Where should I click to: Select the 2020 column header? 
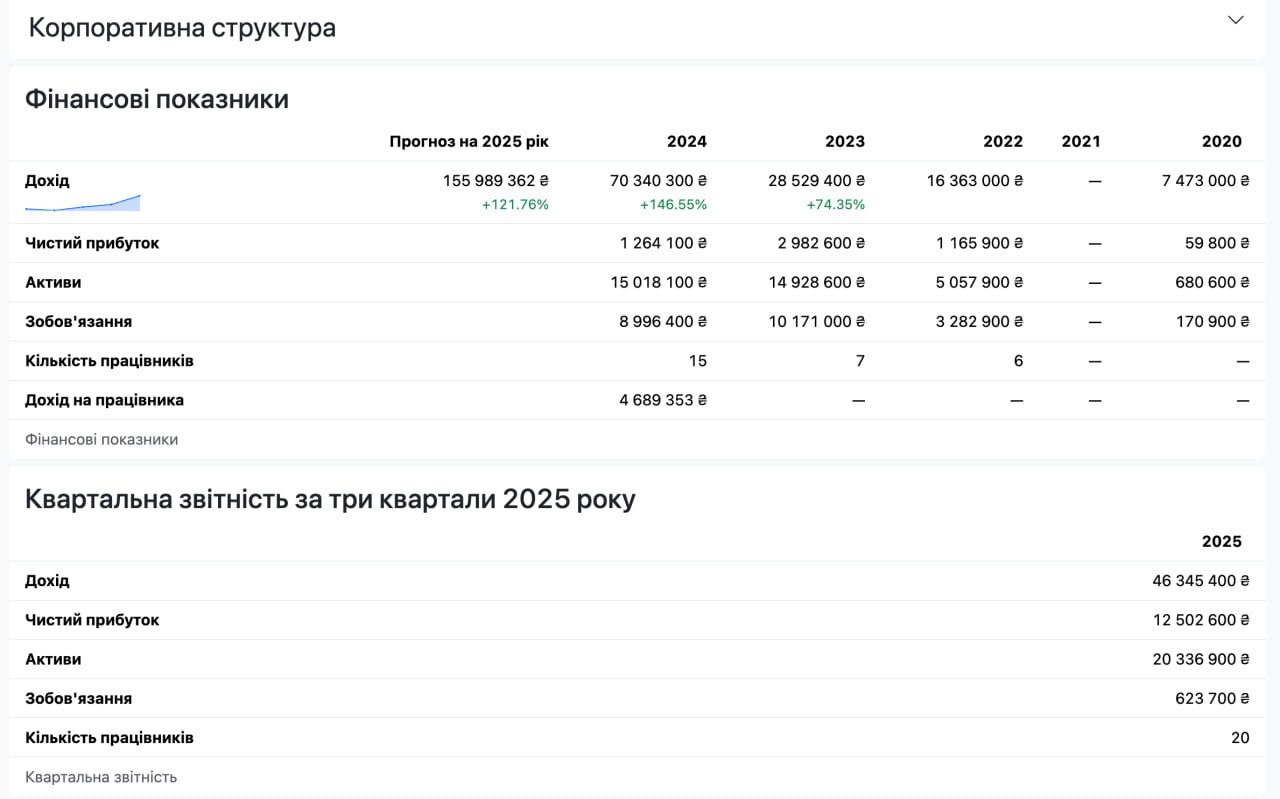click(1222, 141)
